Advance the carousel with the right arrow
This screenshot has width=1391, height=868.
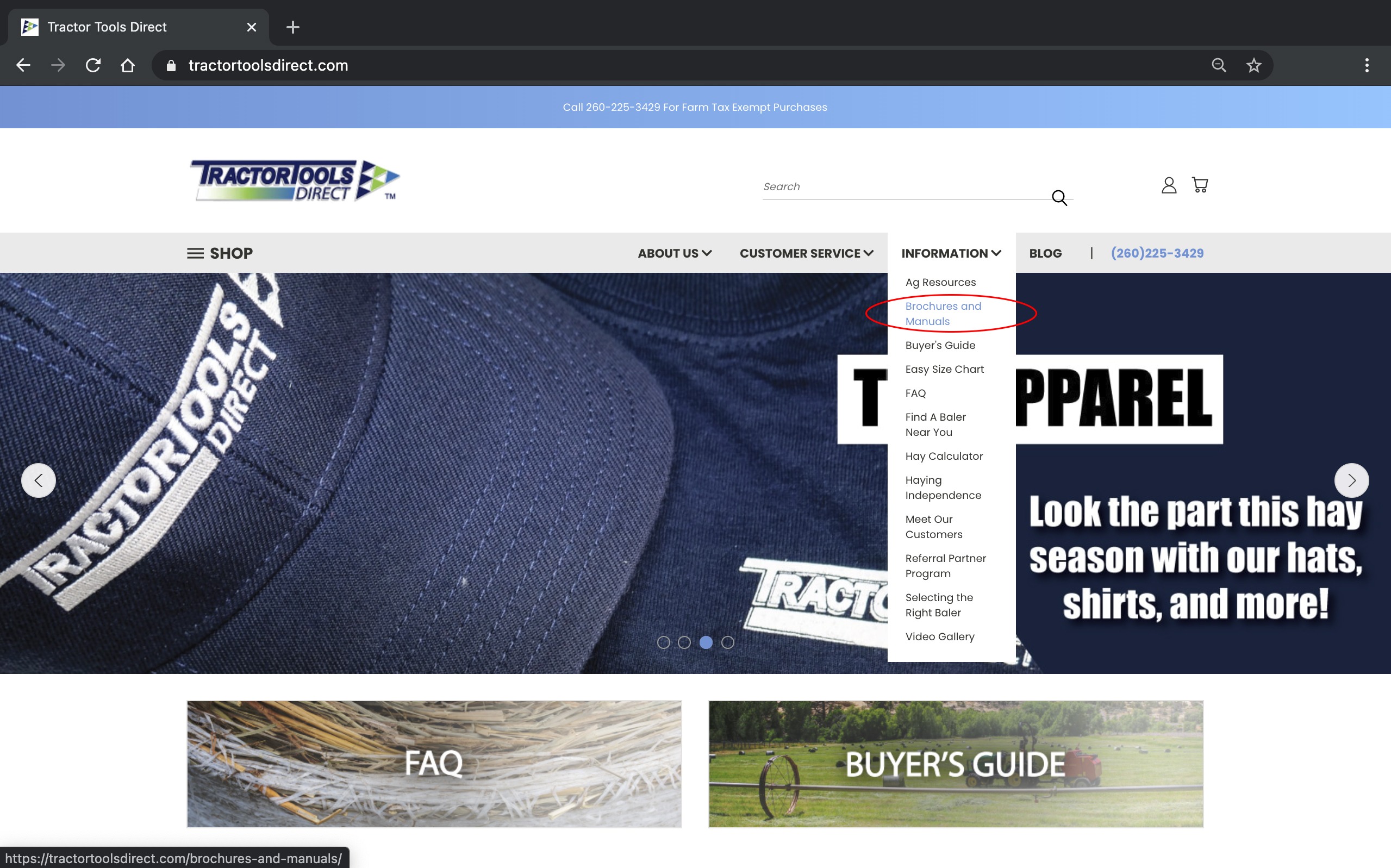(1352, 480)
